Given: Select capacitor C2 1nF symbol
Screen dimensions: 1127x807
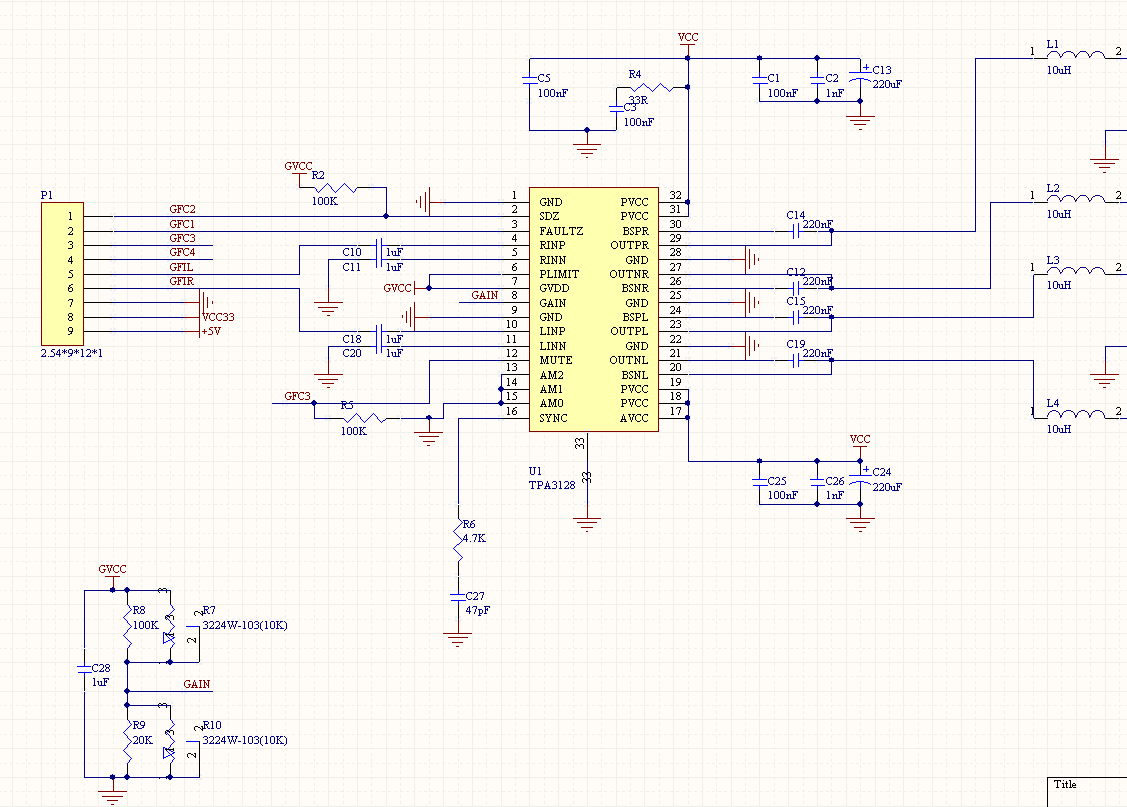Looking at the screenshot, I should coord(817,80).
